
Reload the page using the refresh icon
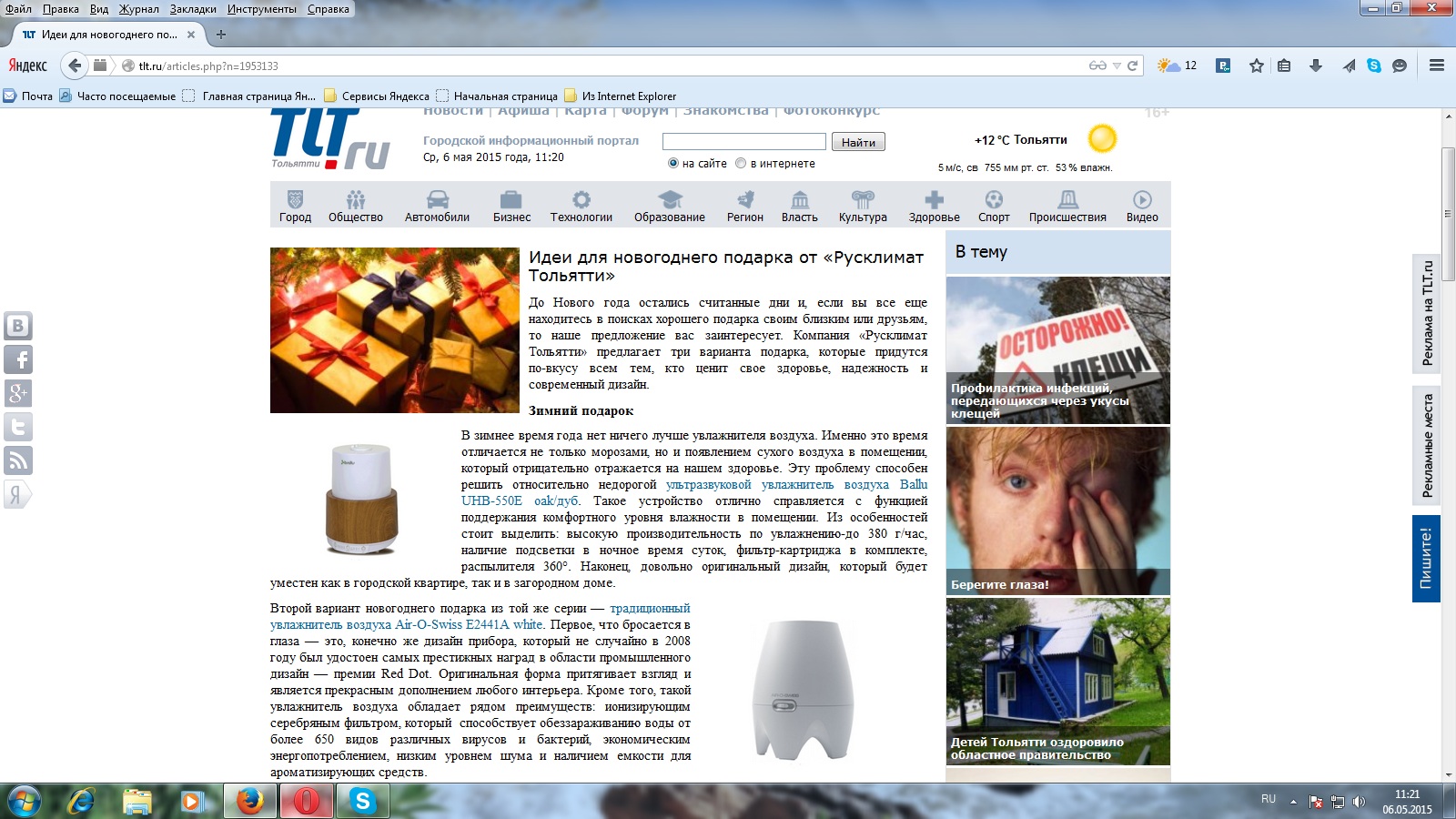pyautogui.click(x=1133, y=66)
